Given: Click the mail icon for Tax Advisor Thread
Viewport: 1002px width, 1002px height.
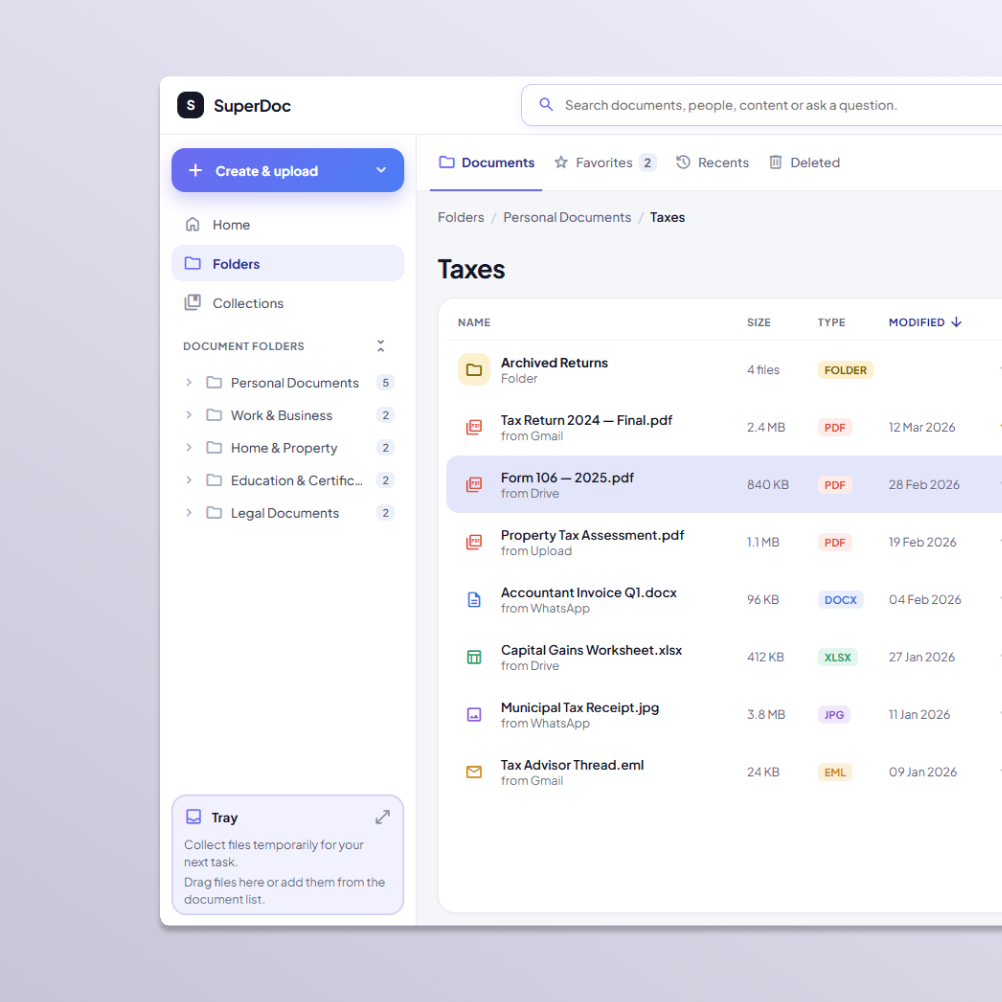Looking at the screenshot, I should point(474,772).
